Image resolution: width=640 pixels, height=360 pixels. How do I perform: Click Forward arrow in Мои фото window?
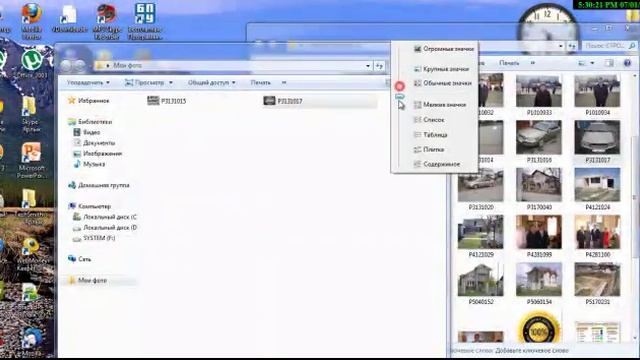coord(80,65)
